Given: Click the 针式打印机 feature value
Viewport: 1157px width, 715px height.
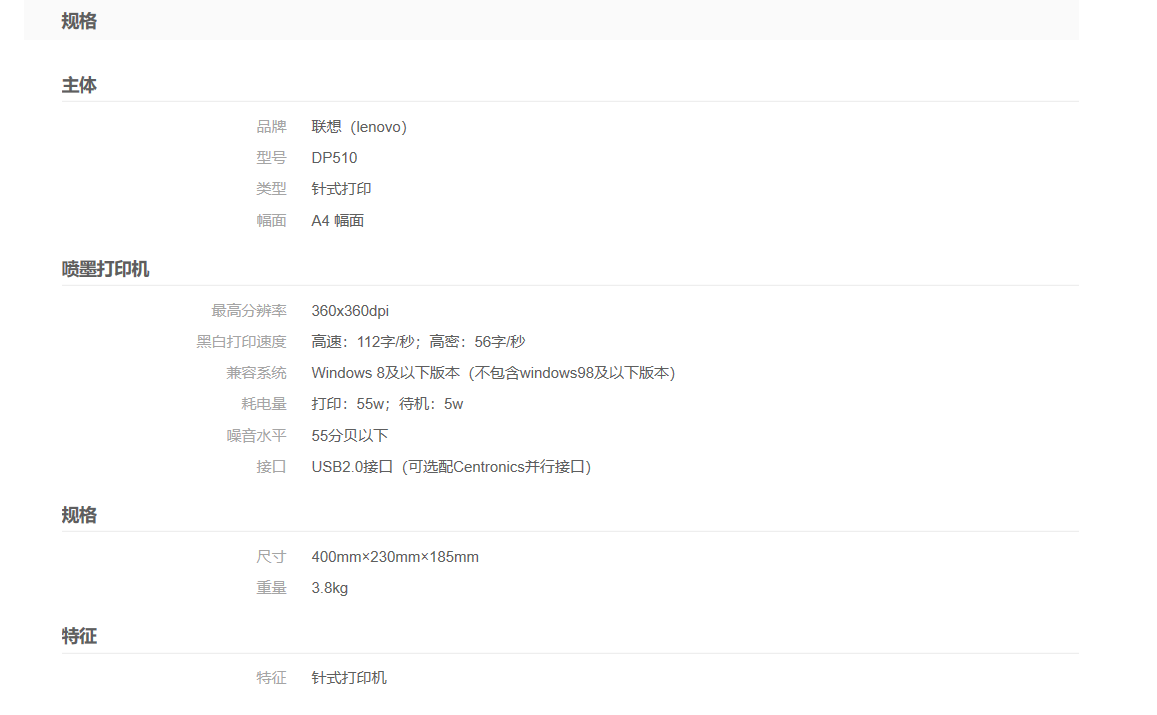Looking at the screenshot, I should point(349,678).
